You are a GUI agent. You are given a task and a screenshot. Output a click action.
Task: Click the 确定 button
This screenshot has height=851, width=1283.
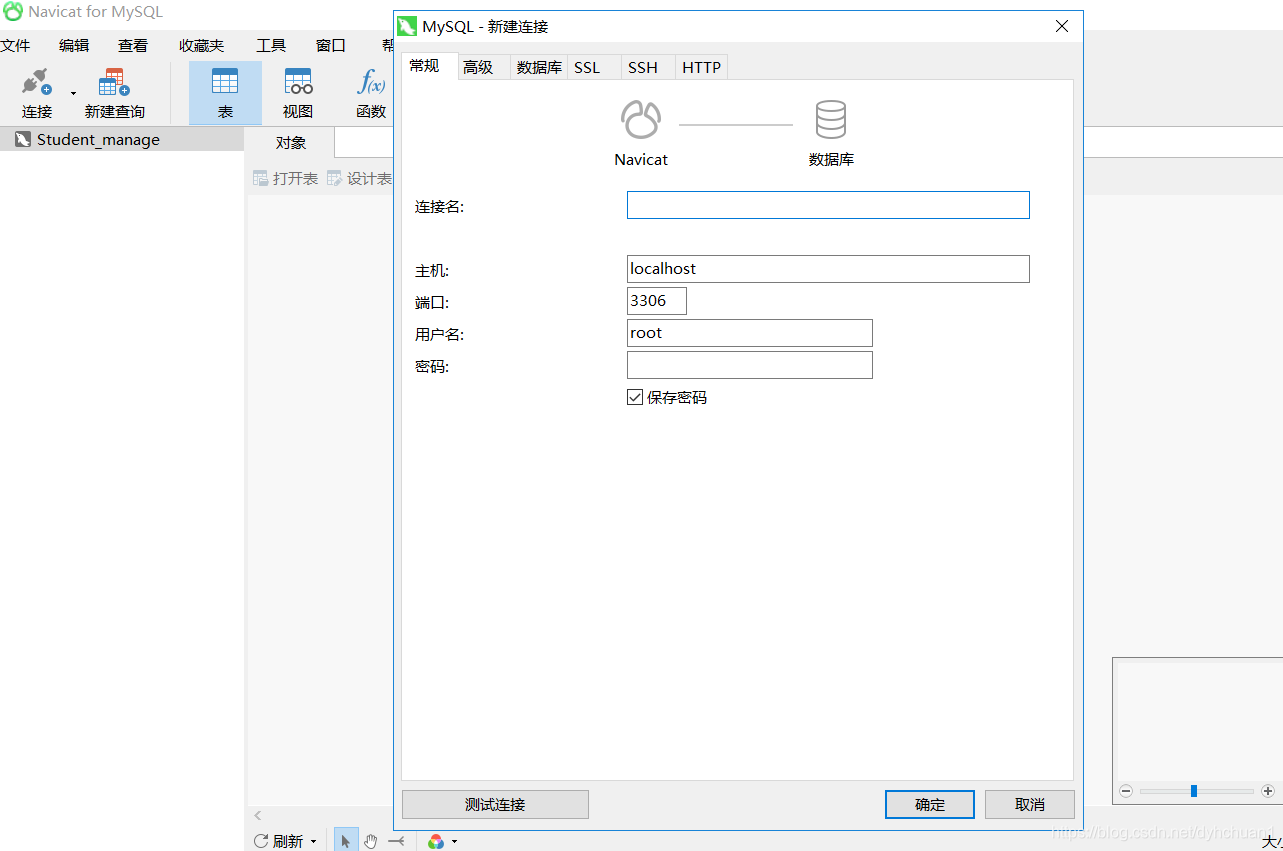pos(930,804)
